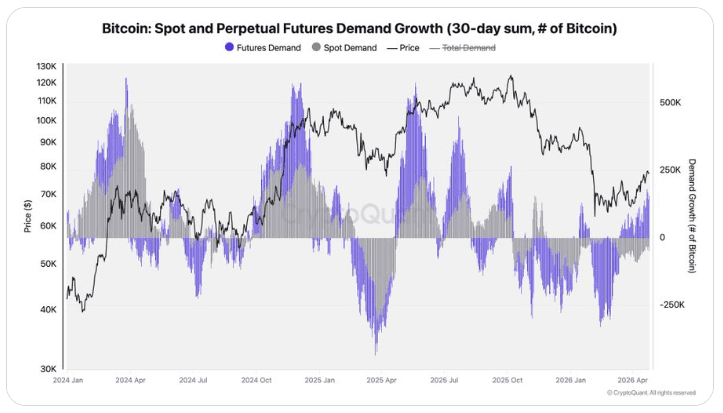Select the 2024 Jan x-axis label
723x413 pixels.
point(67,380)
